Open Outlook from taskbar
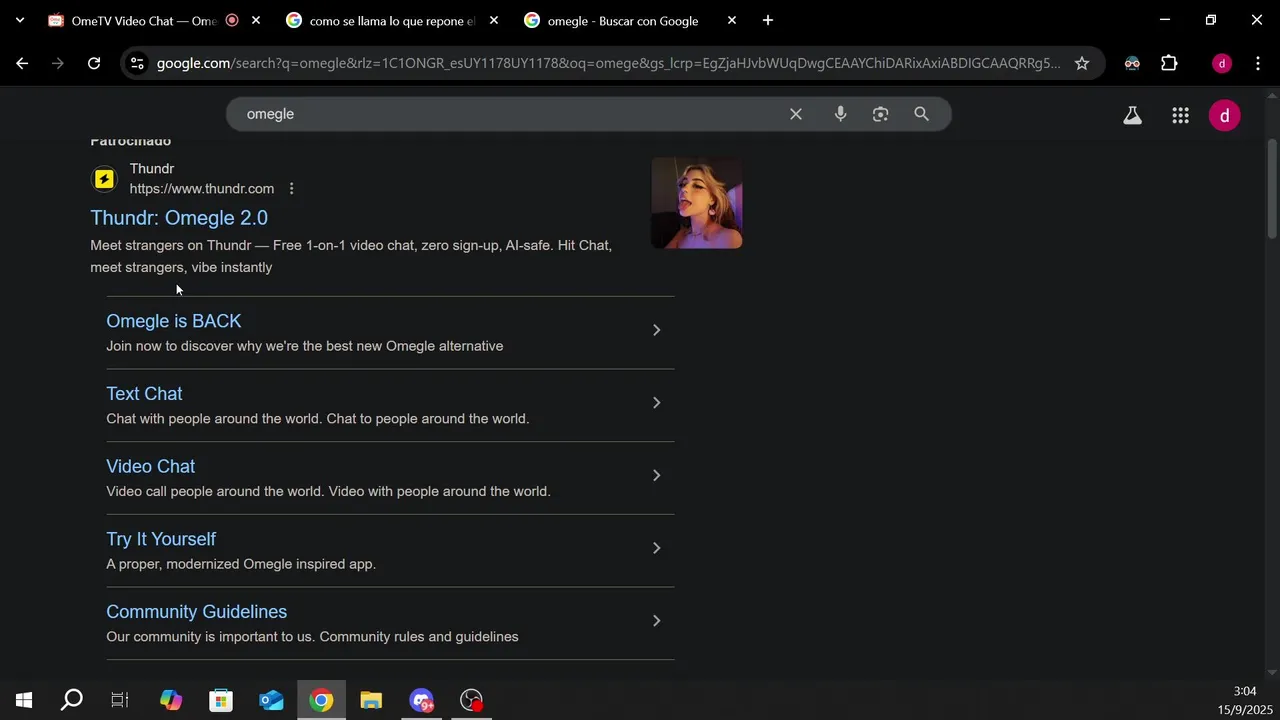Viewport: 1280px width, 720px height. [271, 700]
